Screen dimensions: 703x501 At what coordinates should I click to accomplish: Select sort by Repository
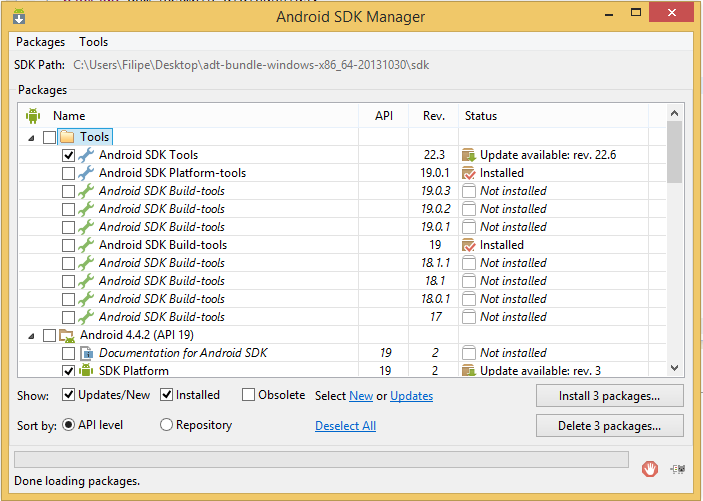166,425
